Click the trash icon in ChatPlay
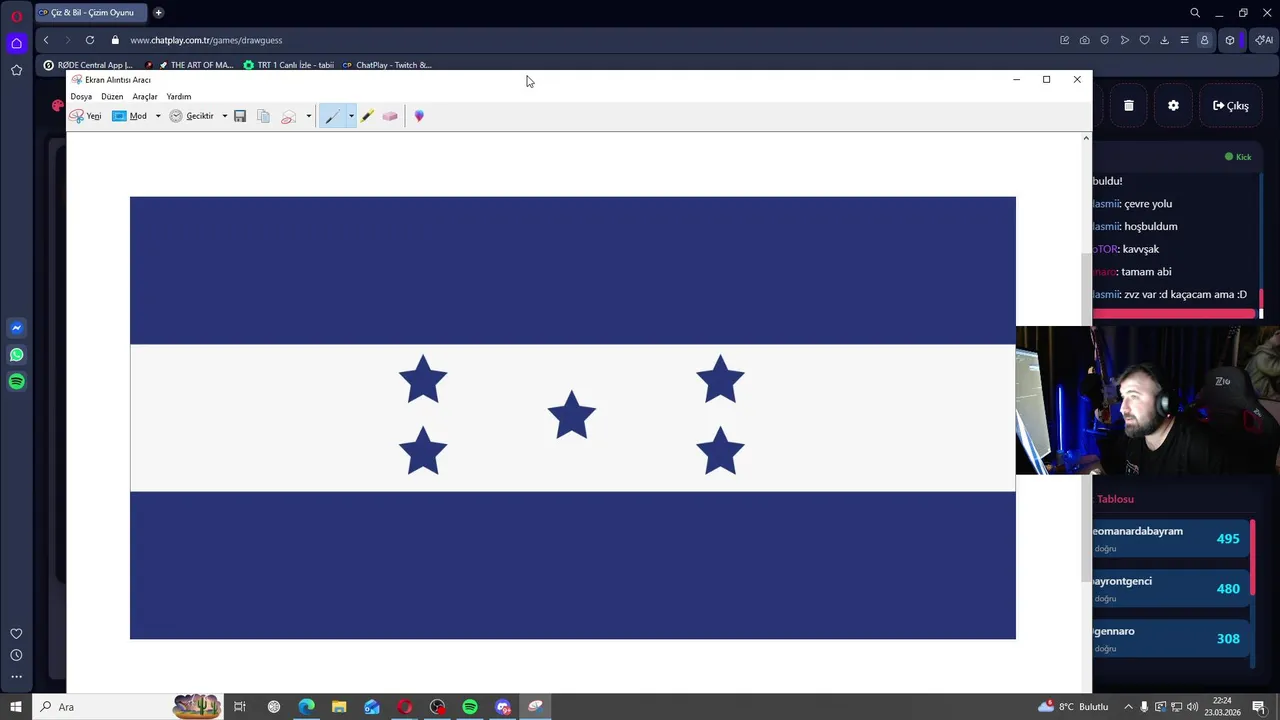The image size is (1280, 720). point(1128,105)
